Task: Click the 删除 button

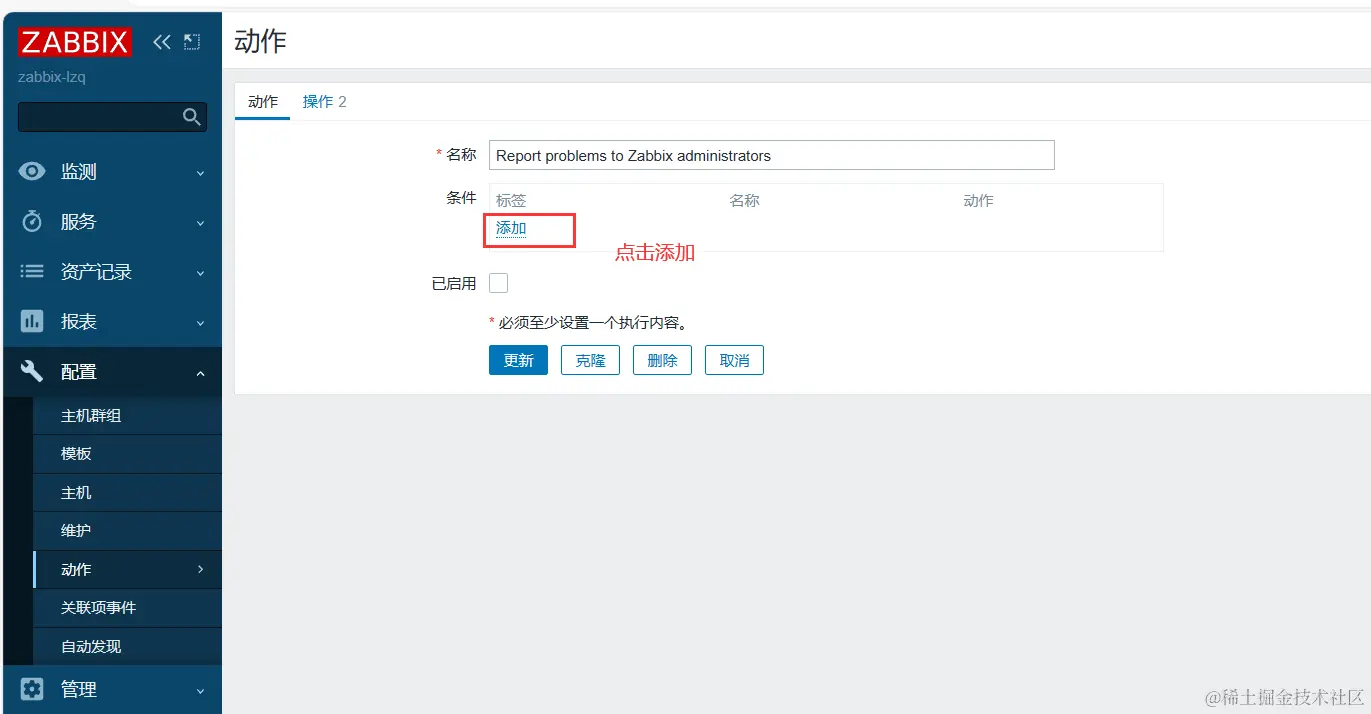Action: click(x=662, y=360)
